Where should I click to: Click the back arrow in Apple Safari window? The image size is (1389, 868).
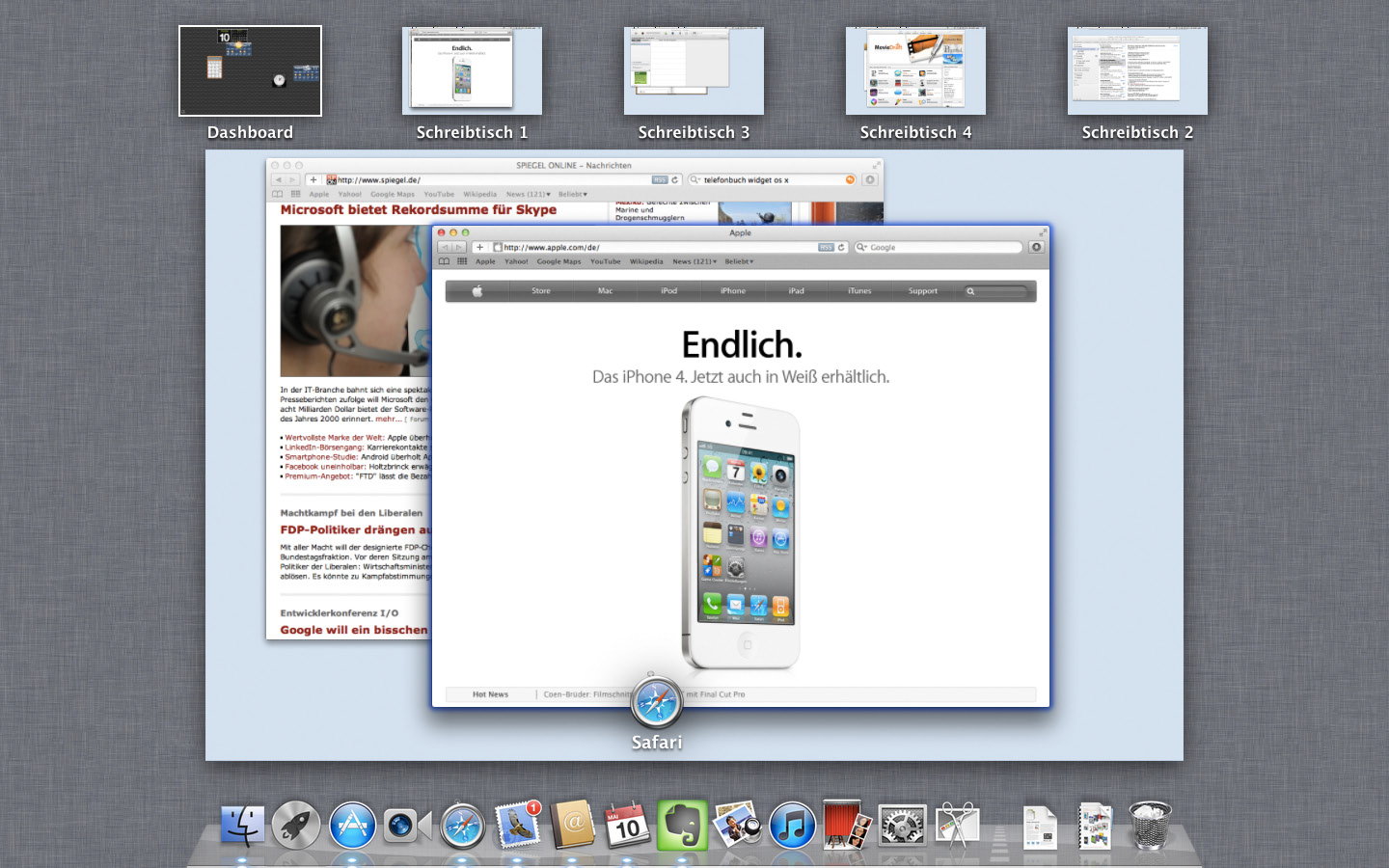tap(445, 248)
